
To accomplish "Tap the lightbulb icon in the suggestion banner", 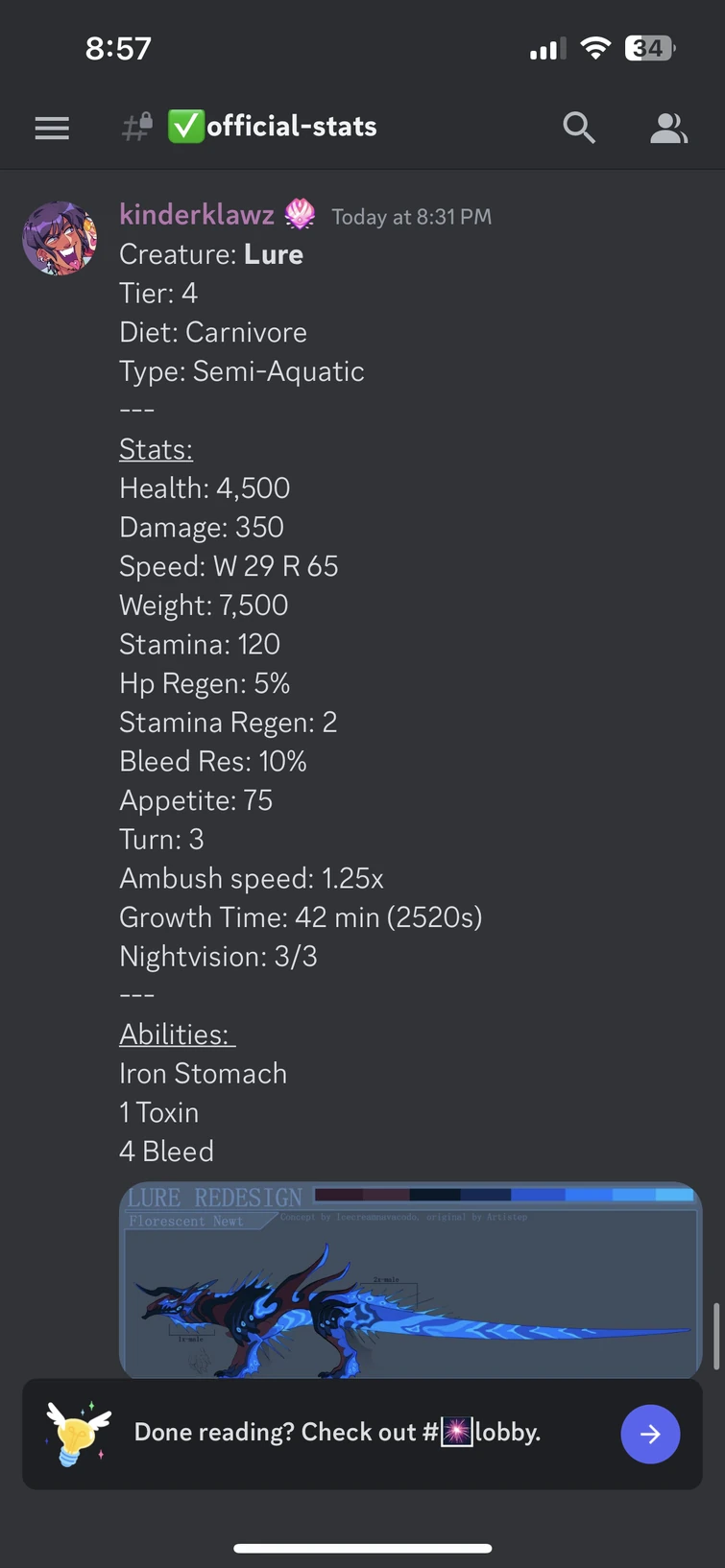I will click(x=77, y=1433).
